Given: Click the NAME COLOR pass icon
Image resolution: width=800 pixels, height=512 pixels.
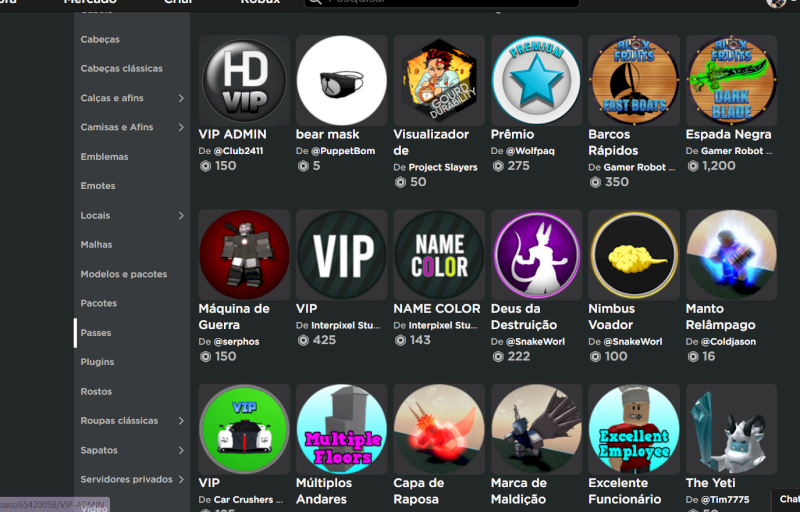Looking at the screenshot, I should tap(439, 255).
